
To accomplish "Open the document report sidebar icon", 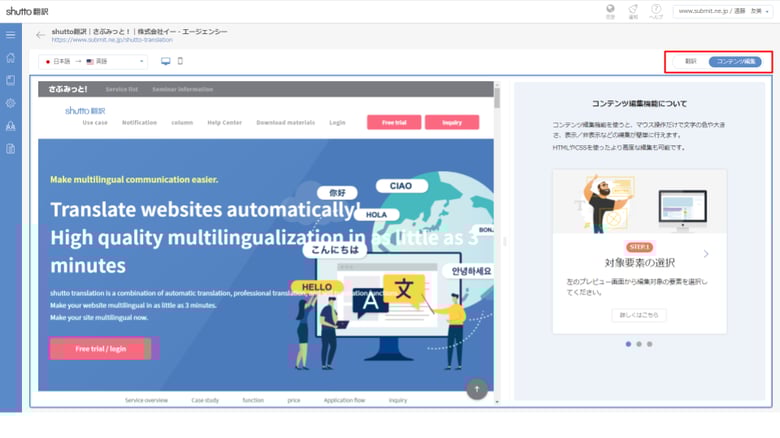I will (10, 149).
